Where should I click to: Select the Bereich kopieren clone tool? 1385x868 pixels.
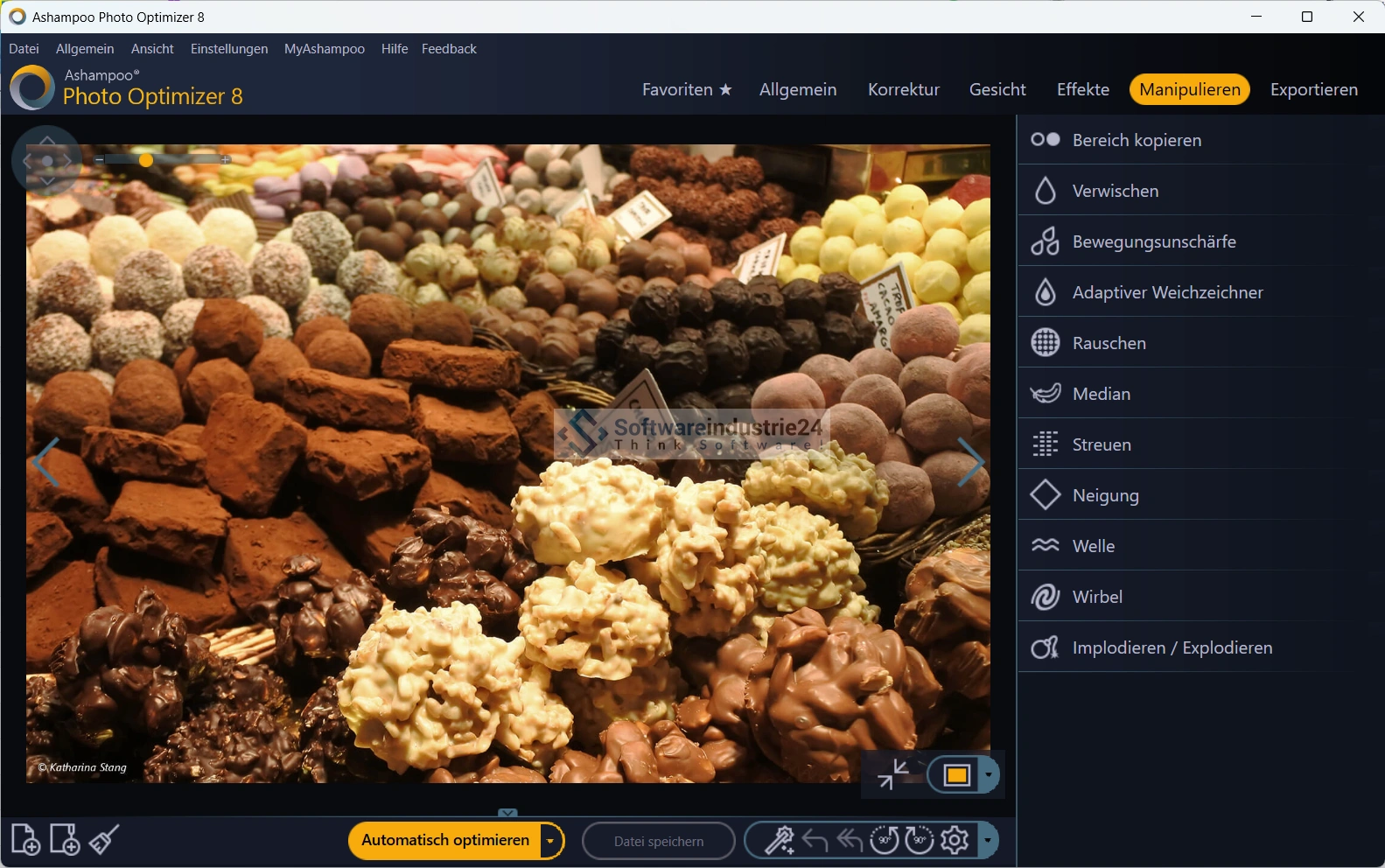(x=1136, y=140)
